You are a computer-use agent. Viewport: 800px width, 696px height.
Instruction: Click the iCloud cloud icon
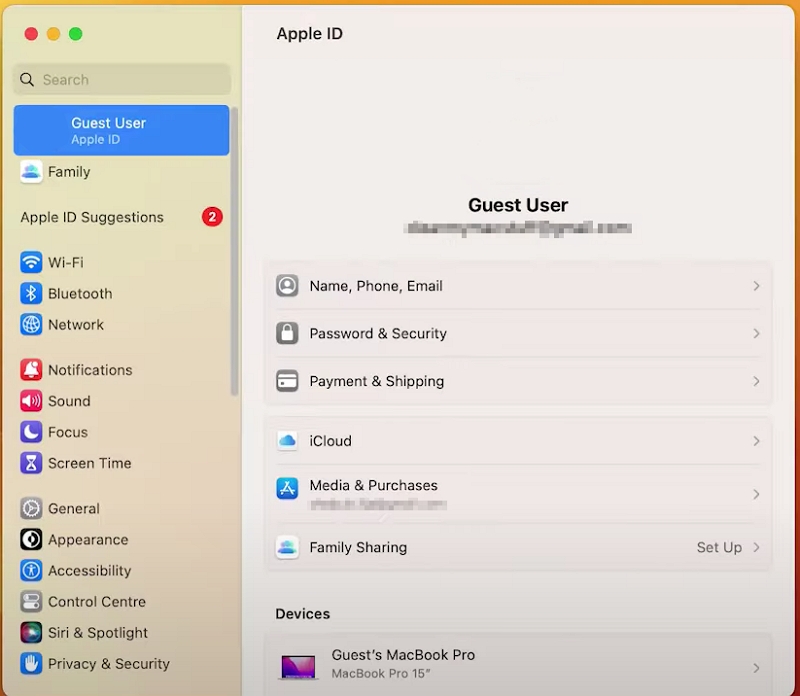(287, 440)
